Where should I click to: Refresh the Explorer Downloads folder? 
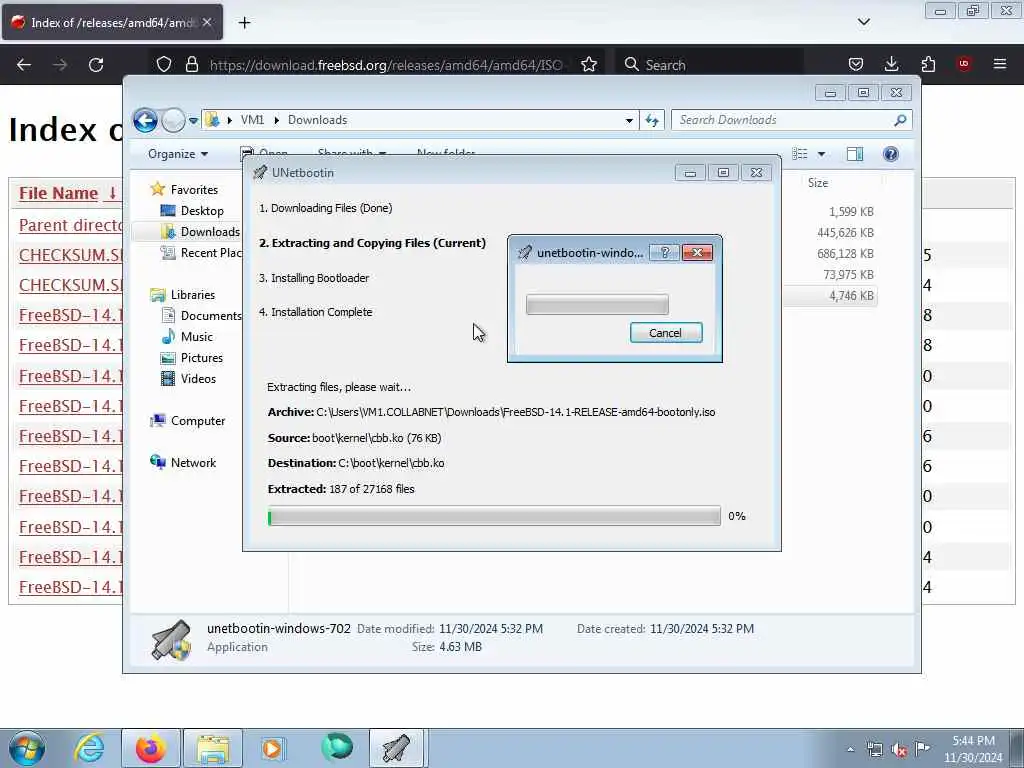pos(652,120)
